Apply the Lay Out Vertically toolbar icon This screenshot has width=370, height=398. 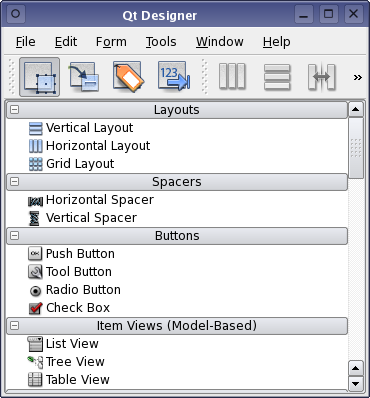pyautogui.click(x=277, y=77)
